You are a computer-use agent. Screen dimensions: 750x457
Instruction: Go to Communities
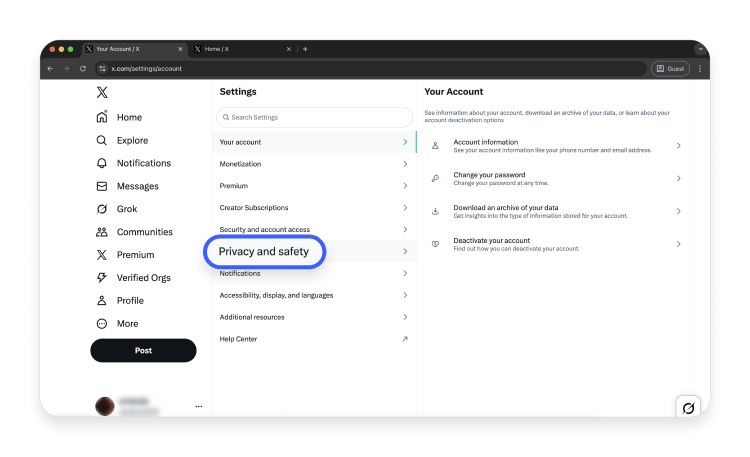pos(134,232)
